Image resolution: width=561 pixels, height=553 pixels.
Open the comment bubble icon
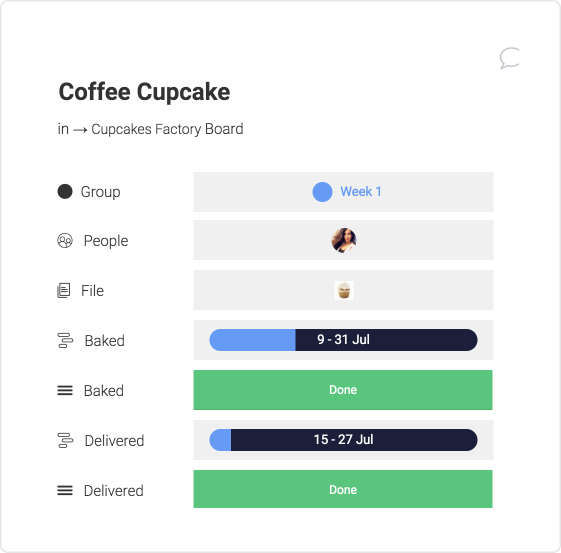(509, 58)
